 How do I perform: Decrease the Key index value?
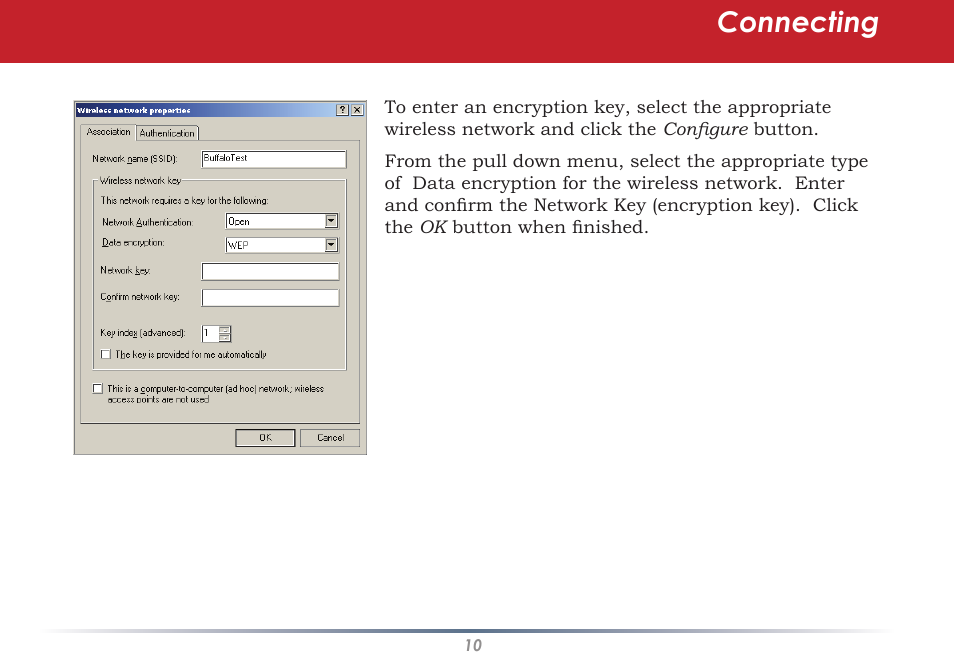pyautogui.click(x=225, y=338)
